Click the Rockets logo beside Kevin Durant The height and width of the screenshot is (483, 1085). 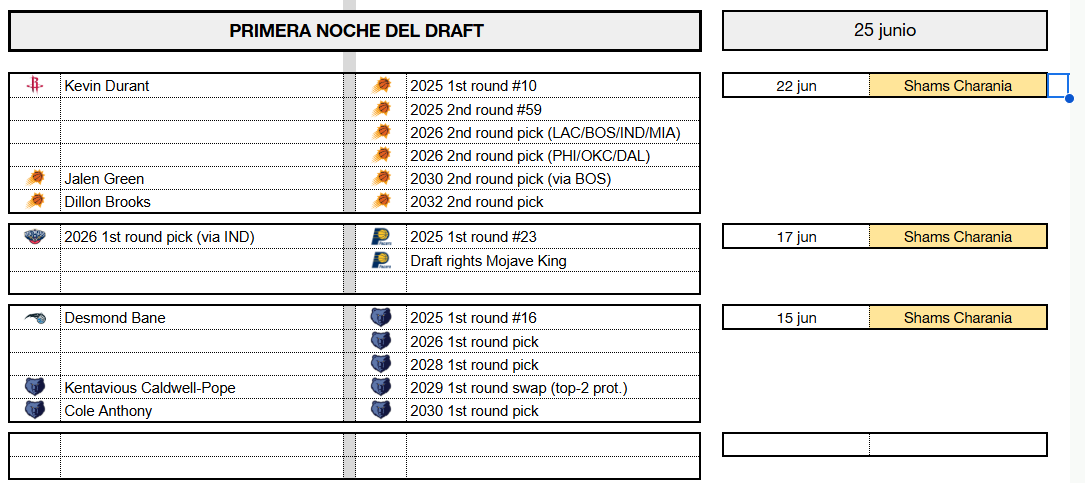[x=35, y=86]
